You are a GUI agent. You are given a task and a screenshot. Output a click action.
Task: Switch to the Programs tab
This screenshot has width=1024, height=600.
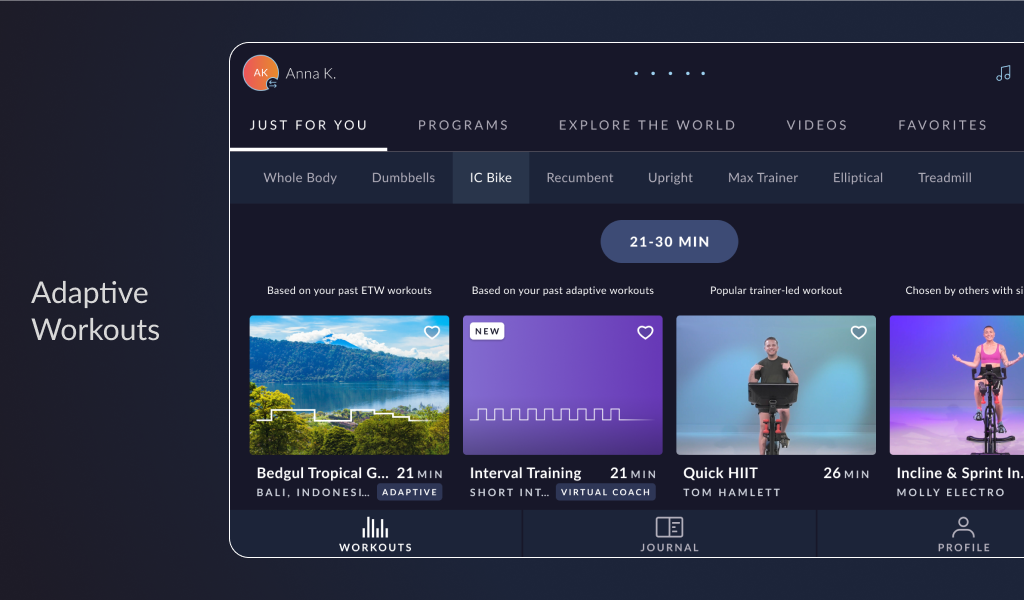[463, 125]
